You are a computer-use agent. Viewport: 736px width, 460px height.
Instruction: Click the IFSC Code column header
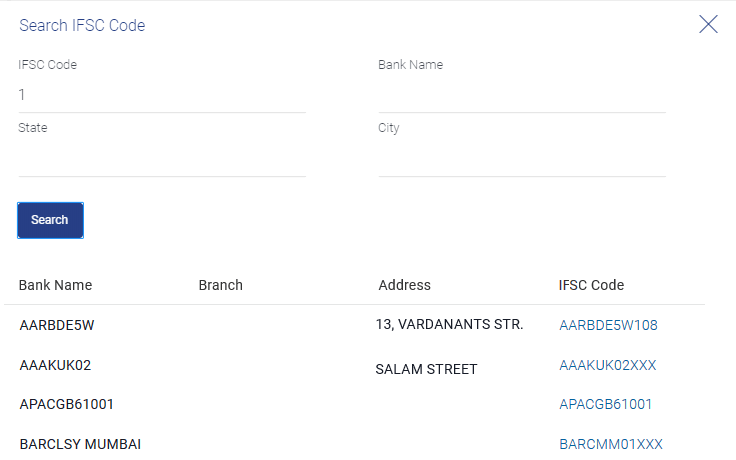click(x=591, y=285)
